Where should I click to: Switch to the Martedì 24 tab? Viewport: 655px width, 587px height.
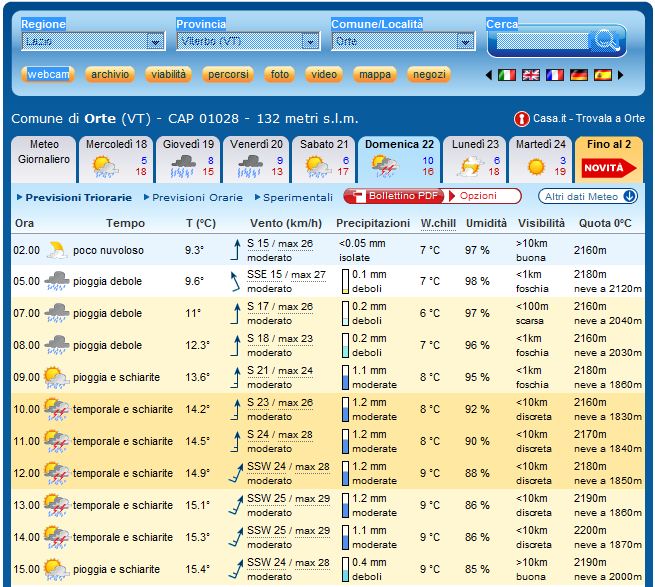tap(541, 159)
